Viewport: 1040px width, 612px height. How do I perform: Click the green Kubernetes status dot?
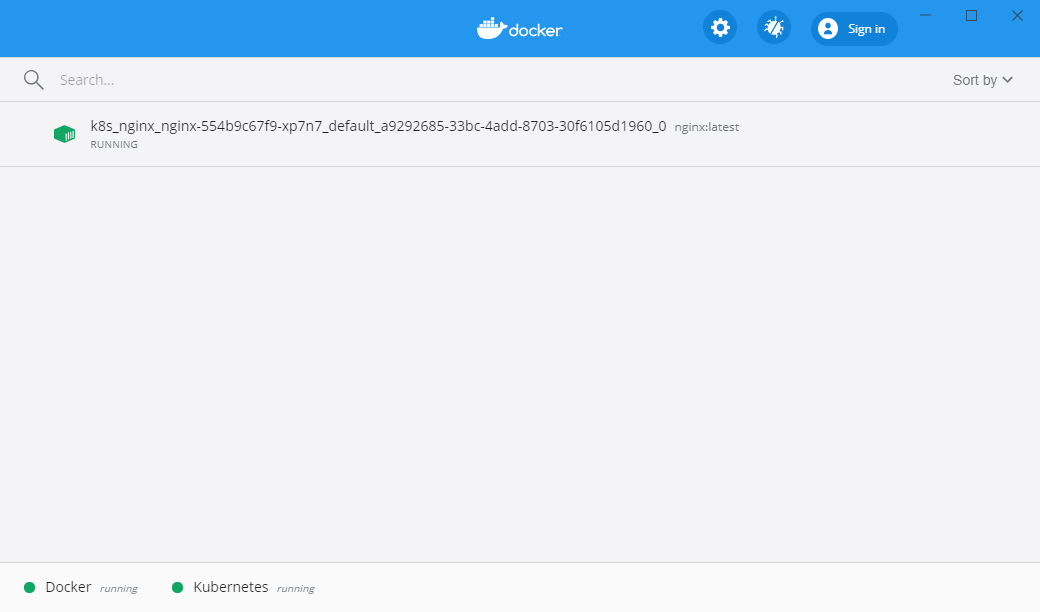[178, 588]
